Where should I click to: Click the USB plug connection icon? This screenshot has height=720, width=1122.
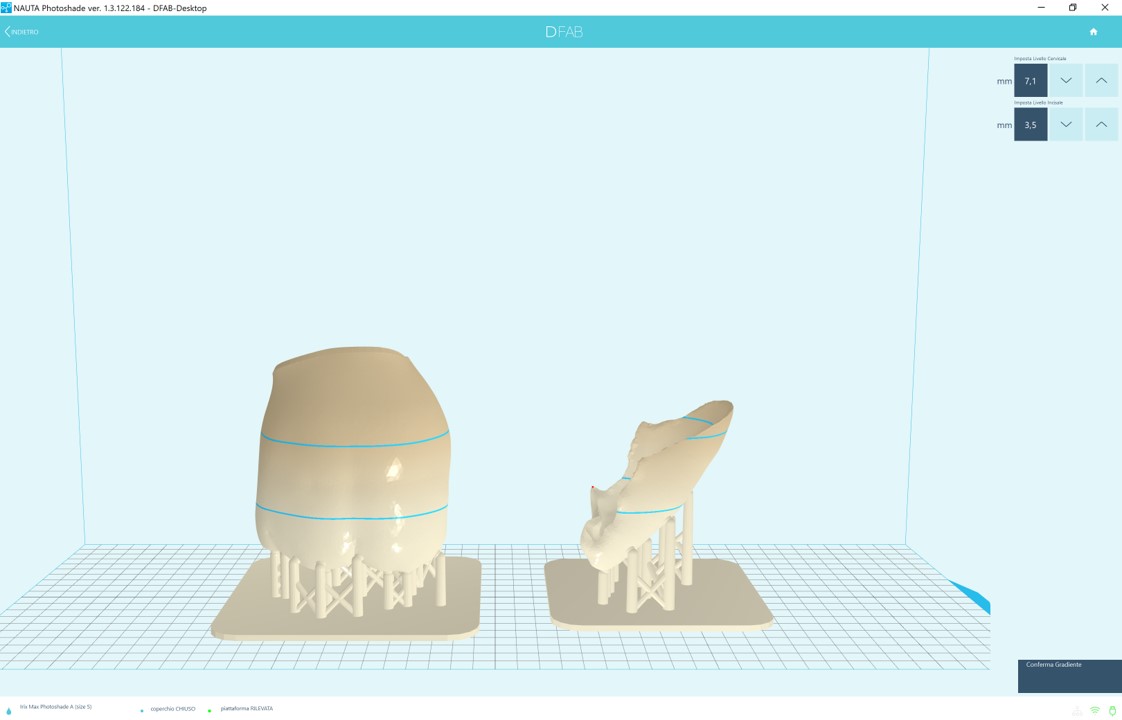pos(1112,710)
